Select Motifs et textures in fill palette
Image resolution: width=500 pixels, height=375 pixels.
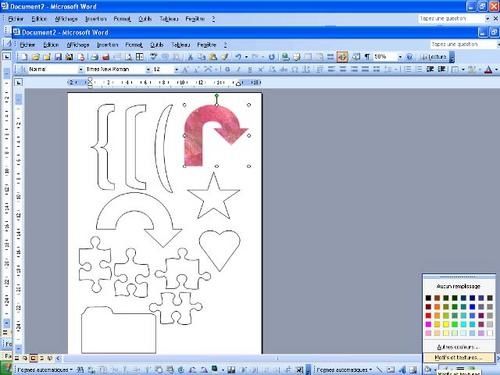458,357
